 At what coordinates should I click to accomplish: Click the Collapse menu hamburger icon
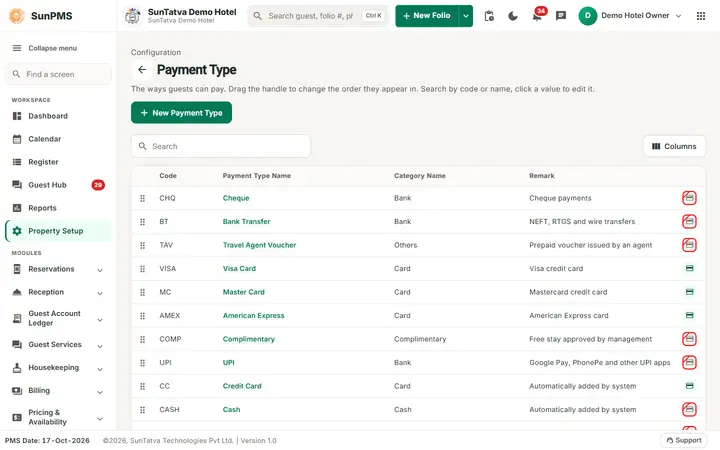[x=17, y=48]
